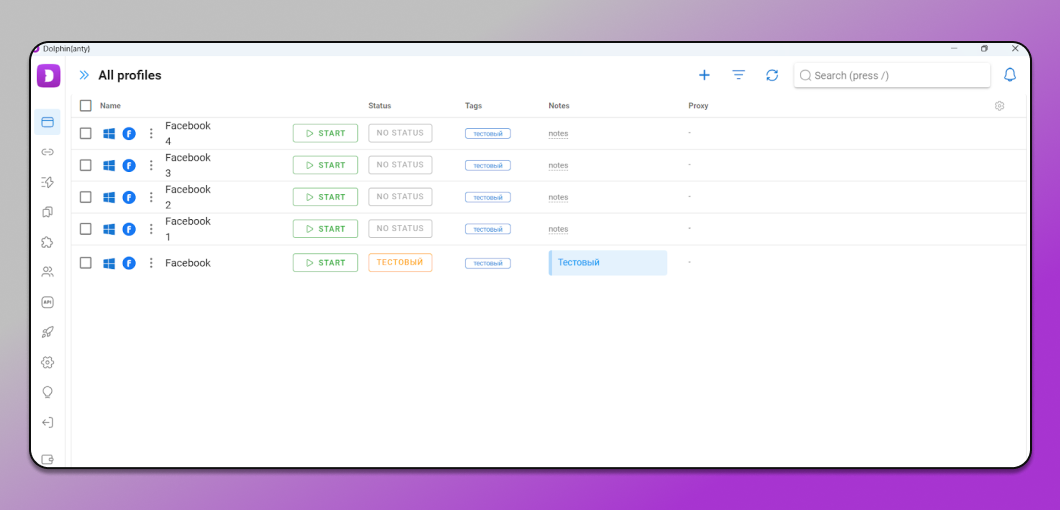The image size is (1060, 510).
Task: Click тестовый tag on Facebook 1 row
Action: click(x=487, y=229)
